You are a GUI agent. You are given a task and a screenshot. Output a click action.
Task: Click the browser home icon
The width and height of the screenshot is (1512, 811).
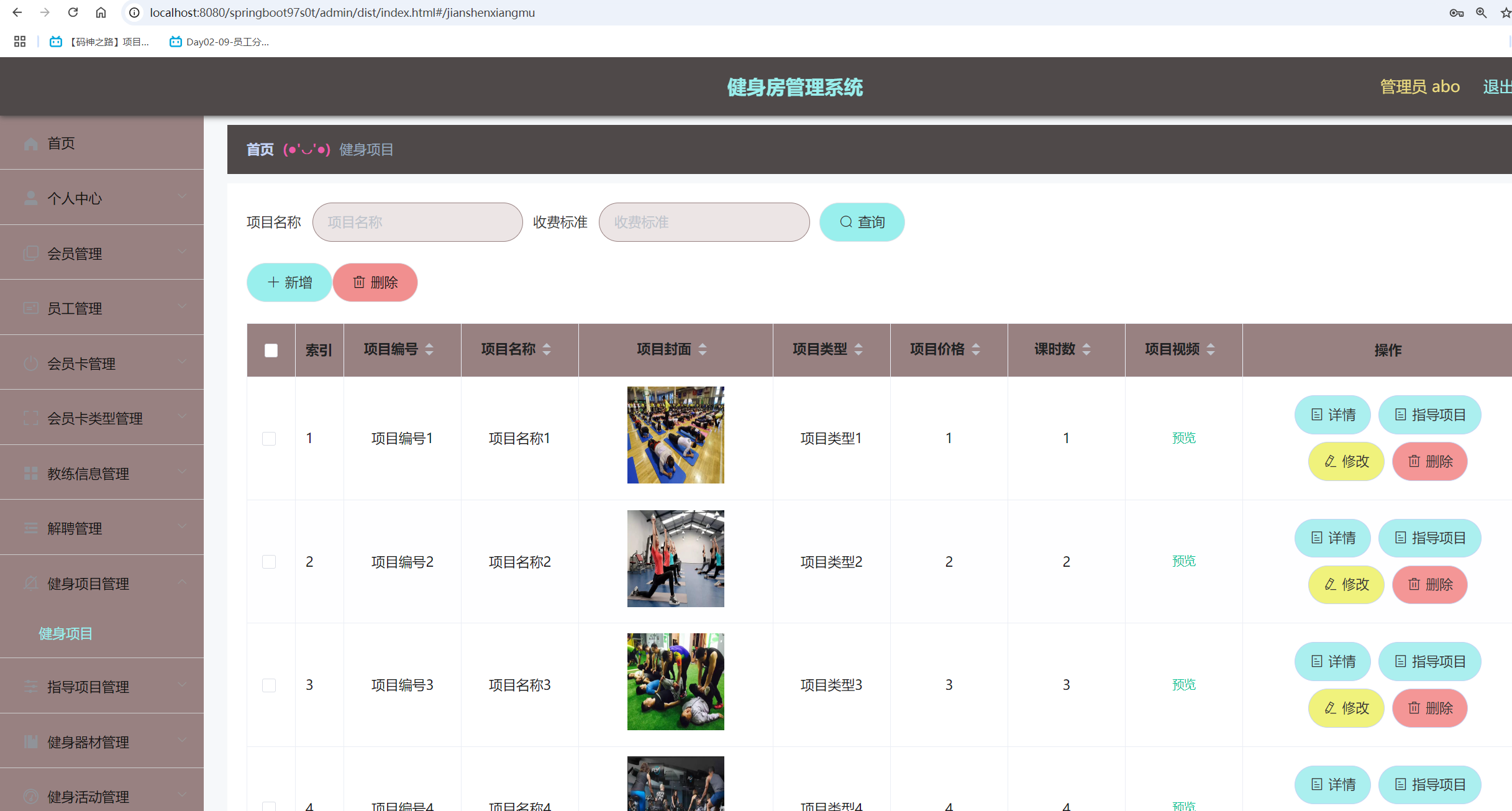pos(101,12)
